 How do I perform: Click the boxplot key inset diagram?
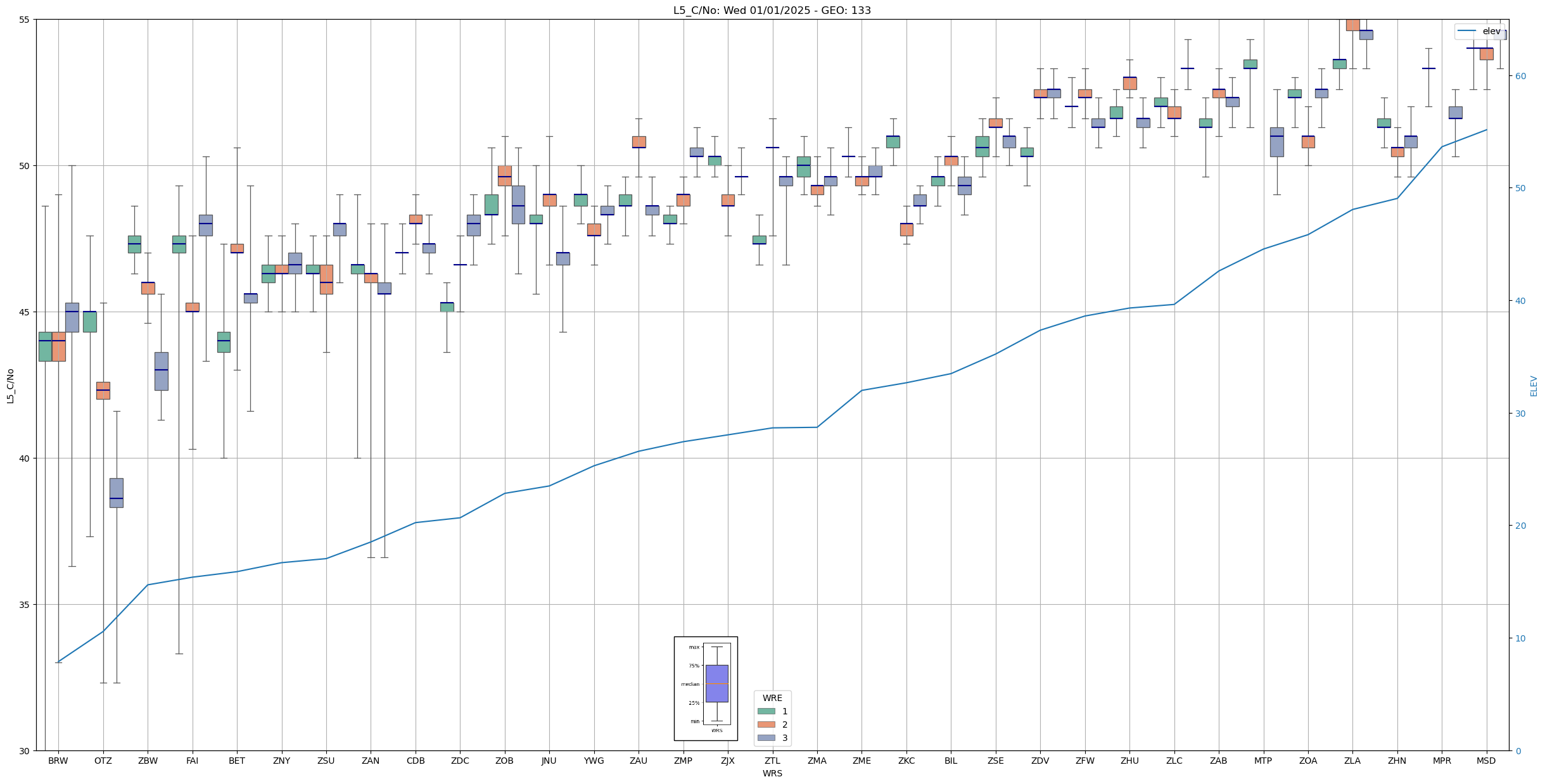(706, 688)
